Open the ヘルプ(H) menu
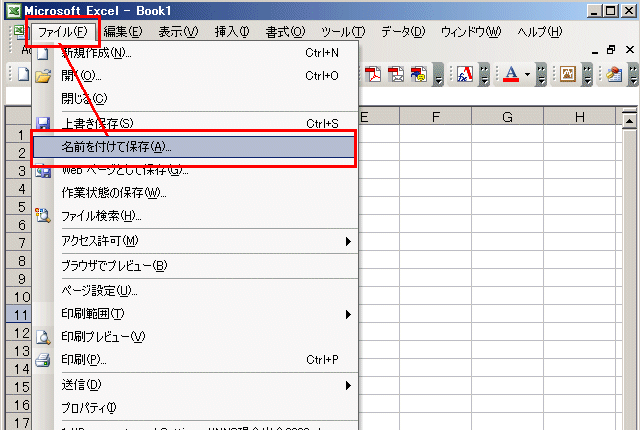640x430 pixels. [540, 32]
